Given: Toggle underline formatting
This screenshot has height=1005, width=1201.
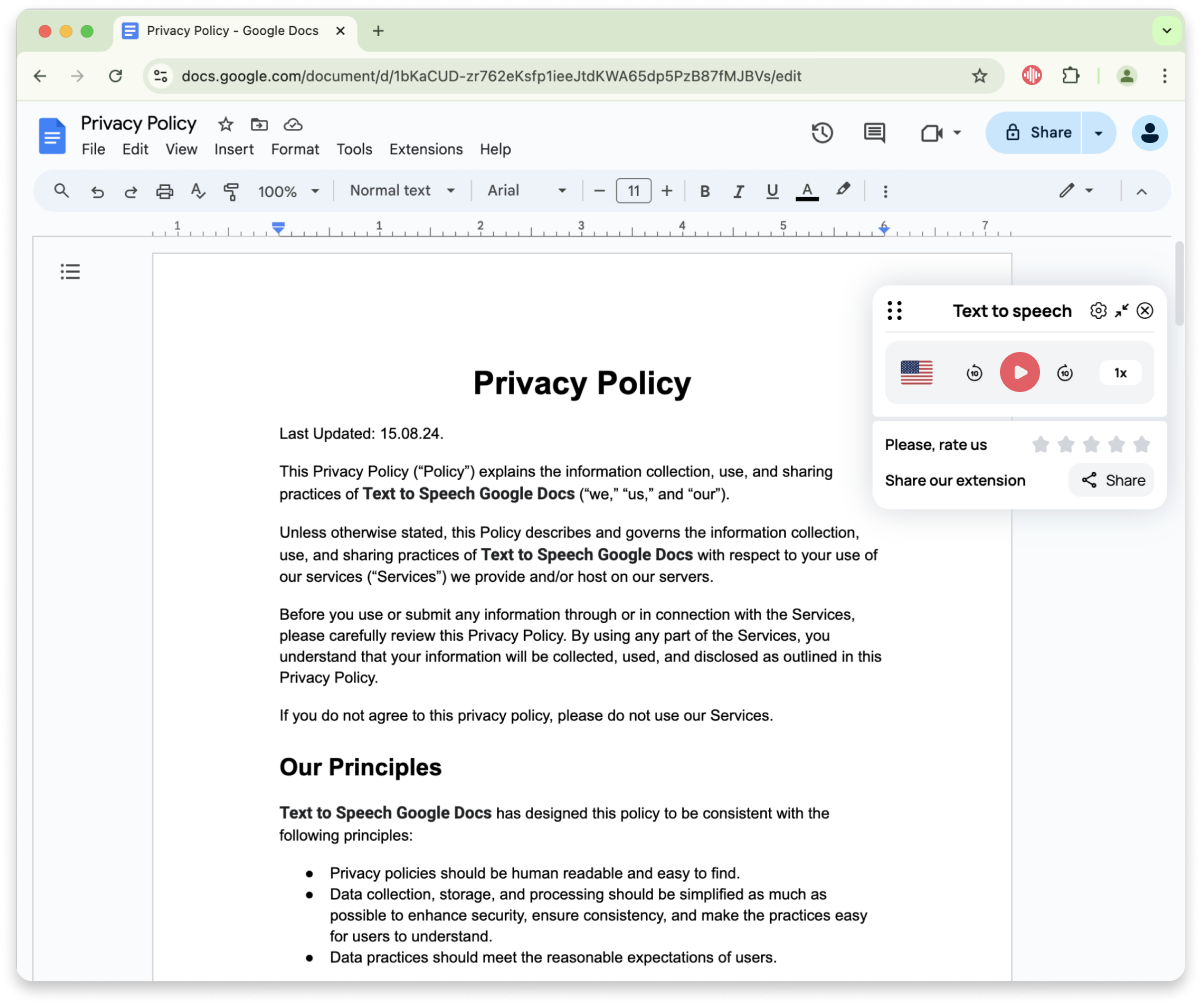Looking at the screenshot, I should coord(772,191).
